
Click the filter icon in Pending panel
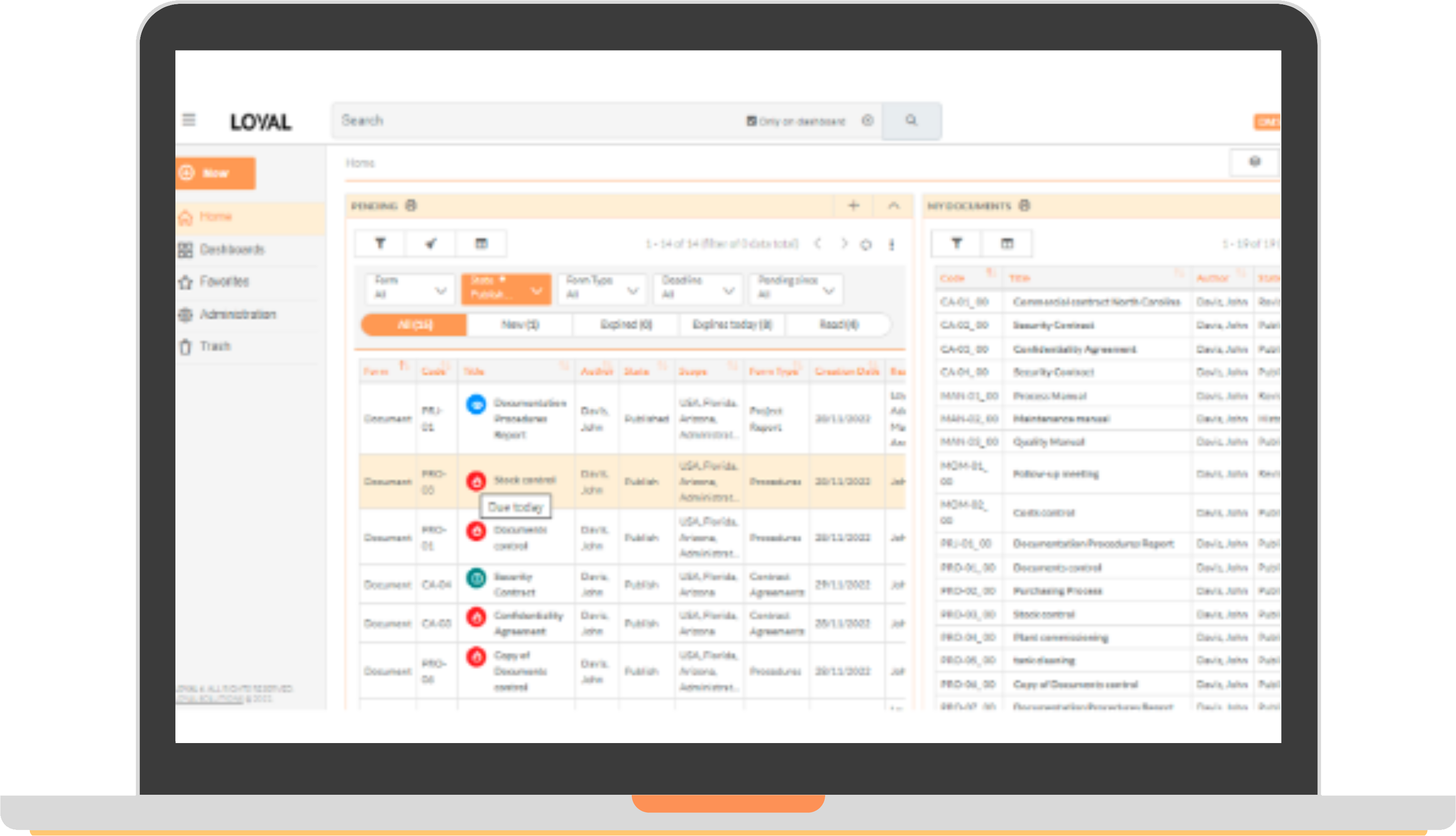[380, 243]
